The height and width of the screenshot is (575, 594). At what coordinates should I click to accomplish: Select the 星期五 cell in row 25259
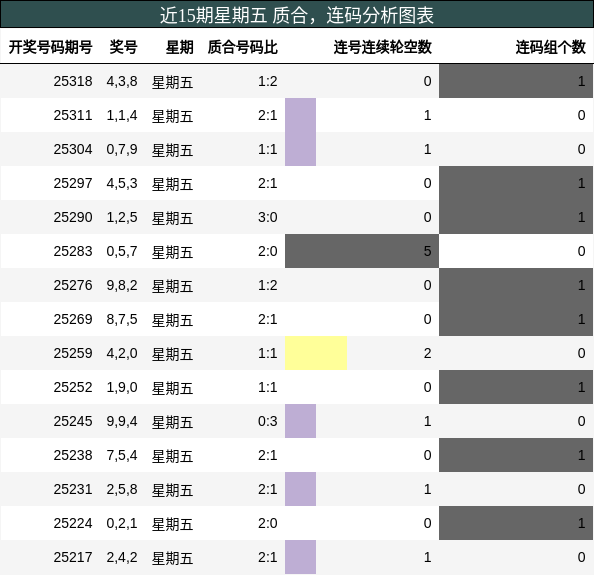[172, 354]
